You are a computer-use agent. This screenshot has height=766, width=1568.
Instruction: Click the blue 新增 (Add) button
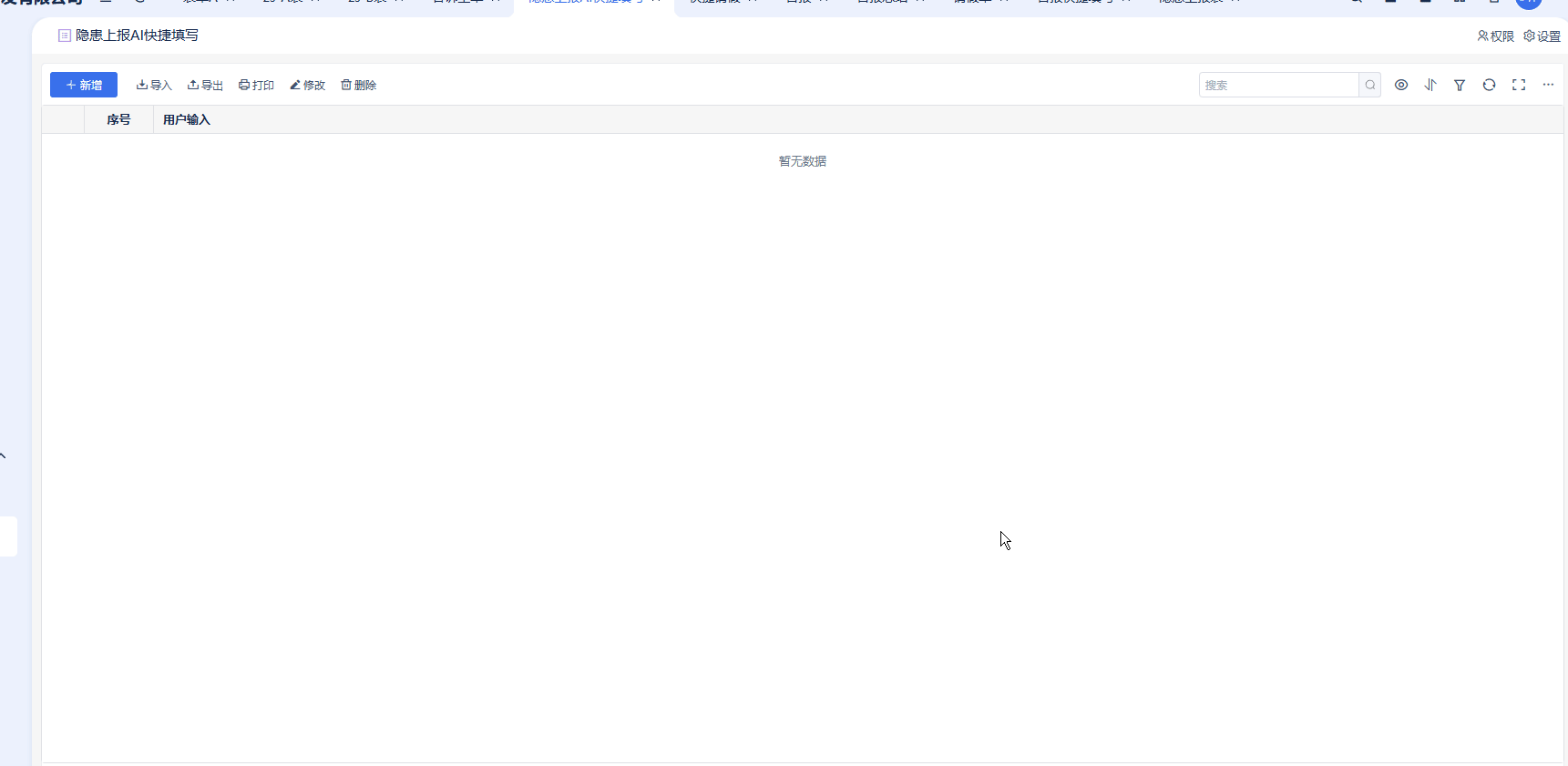(x=84, y=85)
